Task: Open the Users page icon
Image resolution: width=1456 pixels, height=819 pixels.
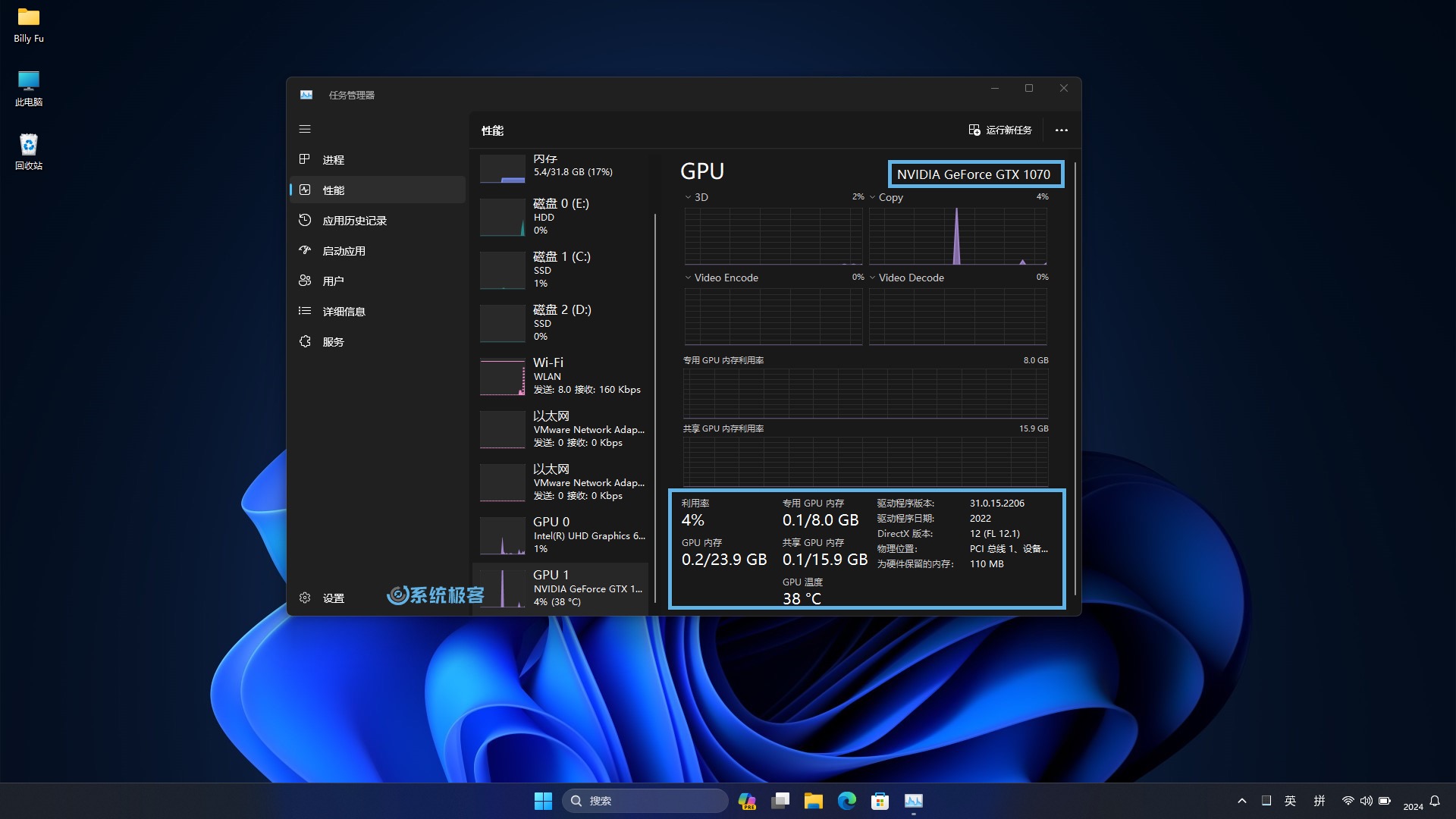Action: click(x=305, y=281)
